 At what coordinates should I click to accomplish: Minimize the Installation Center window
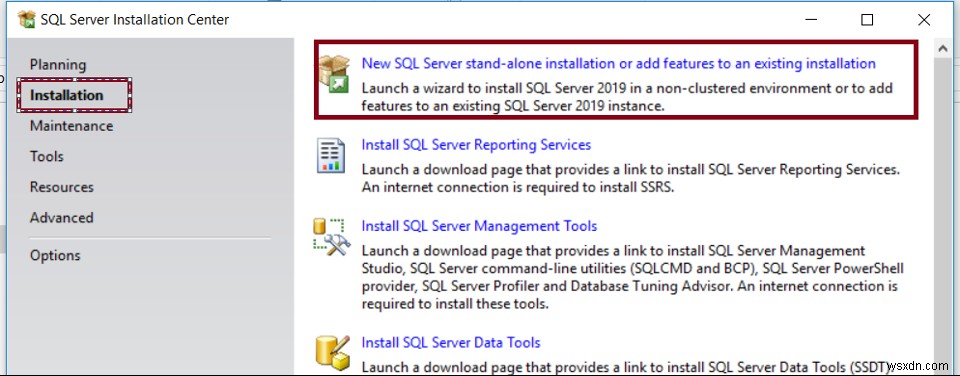coord(811,20)
